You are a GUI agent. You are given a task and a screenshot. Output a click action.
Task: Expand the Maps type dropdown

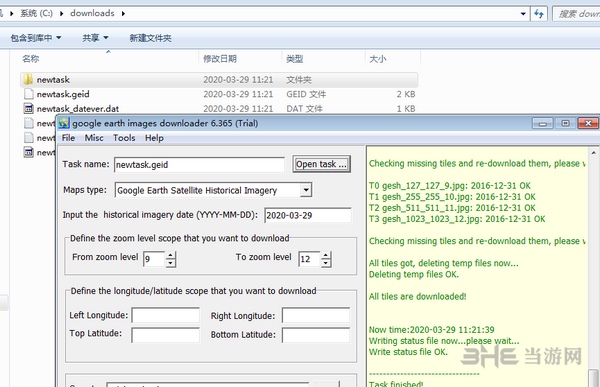[306, 190]
